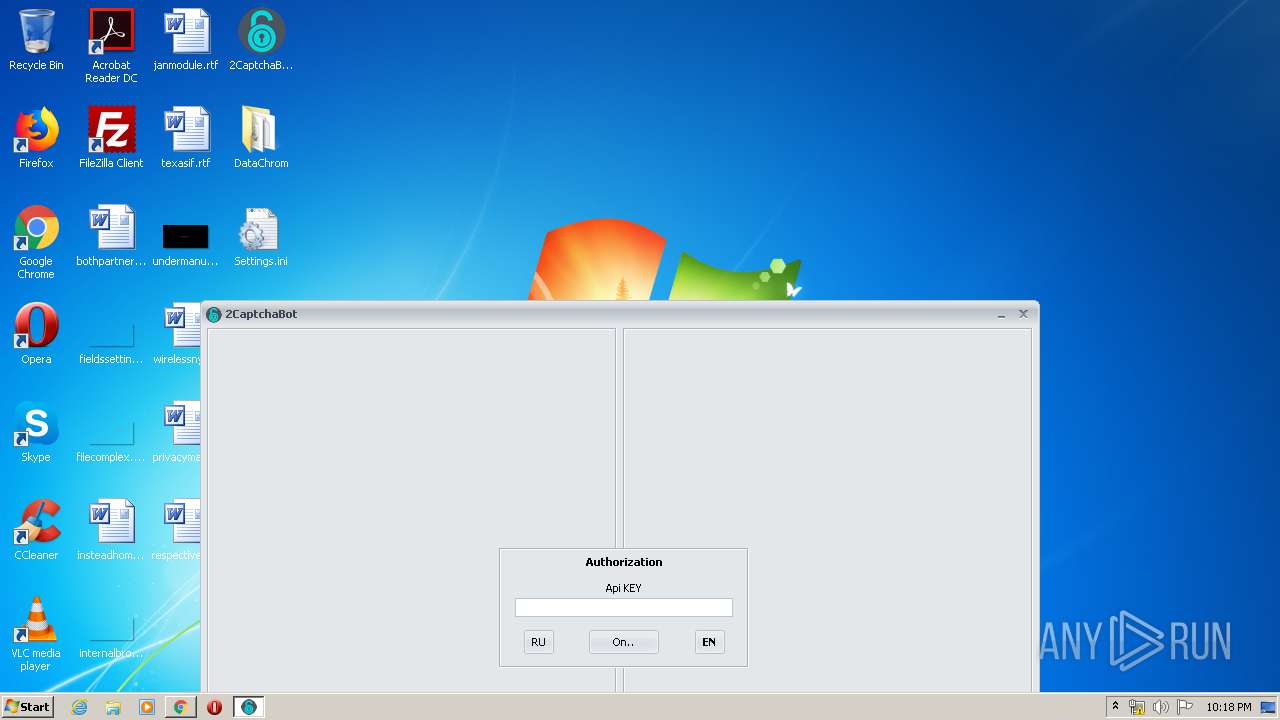This screenshot has height=720, width=1280.
Task: Open the volume control tray icon
Action: click(1161, 707)
